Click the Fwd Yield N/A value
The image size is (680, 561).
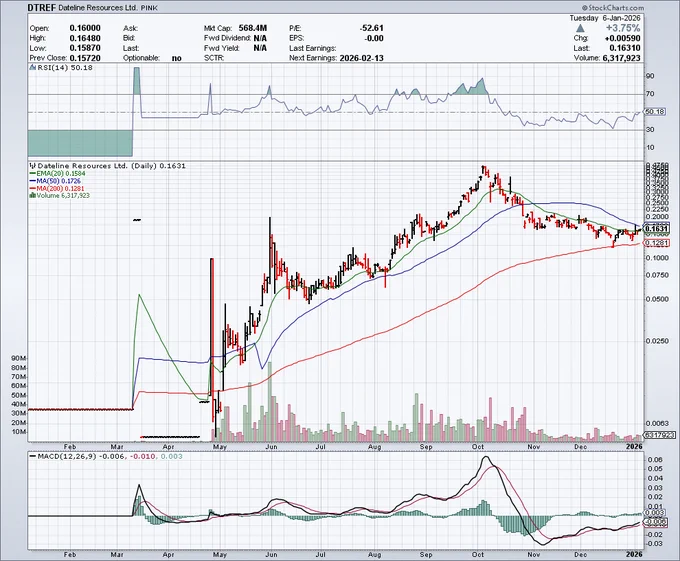[260, 48]
